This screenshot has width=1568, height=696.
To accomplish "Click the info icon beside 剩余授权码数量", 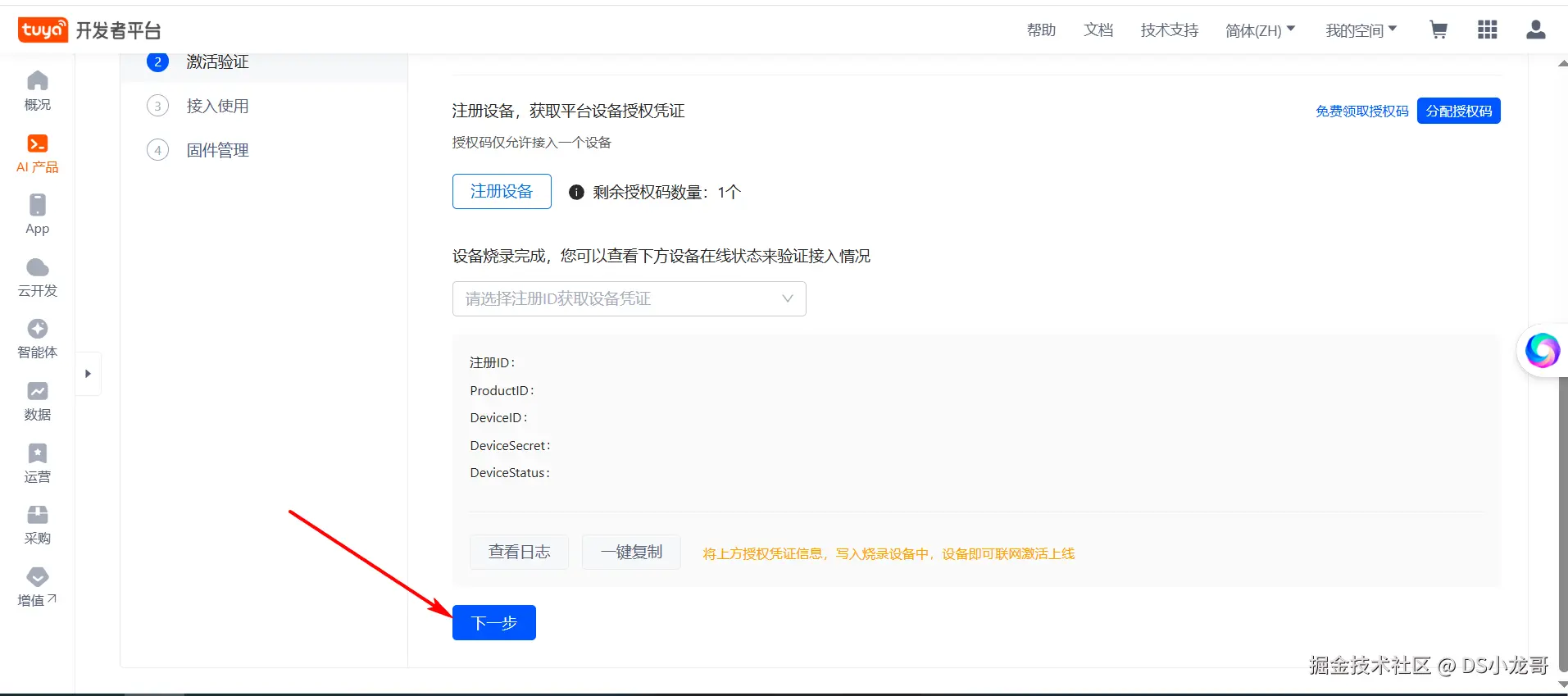I will [x=576, y=192].
